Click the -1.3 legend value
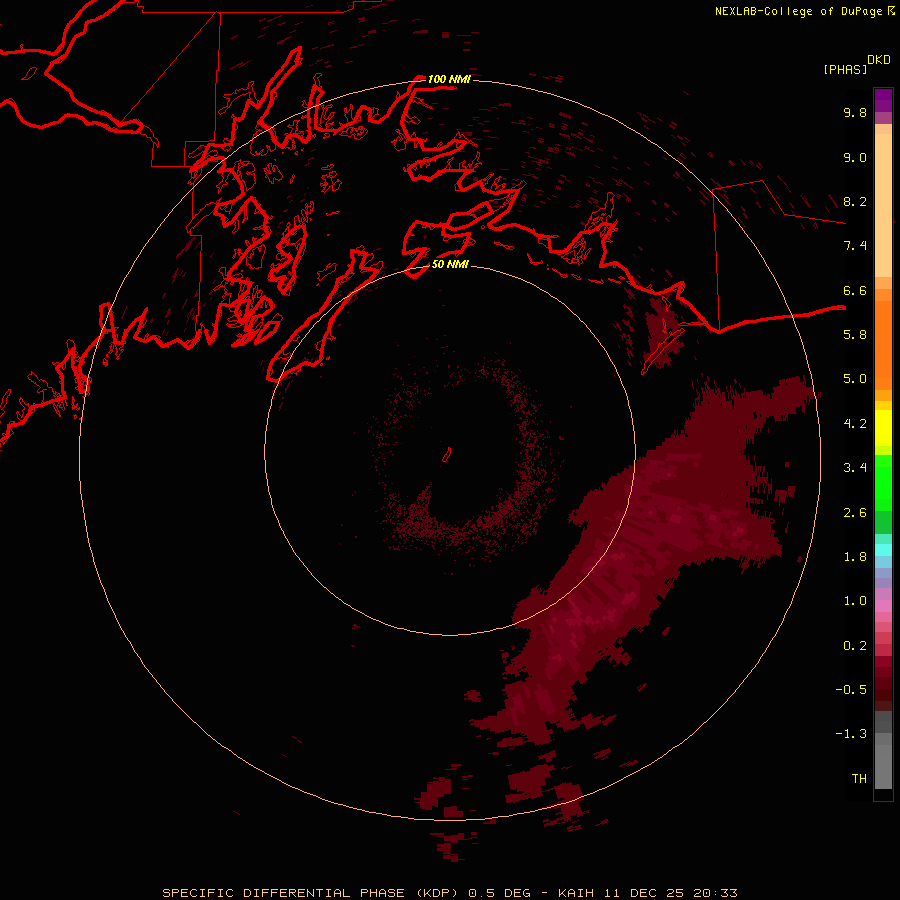The image size is (900, 900). pos(851,734)
